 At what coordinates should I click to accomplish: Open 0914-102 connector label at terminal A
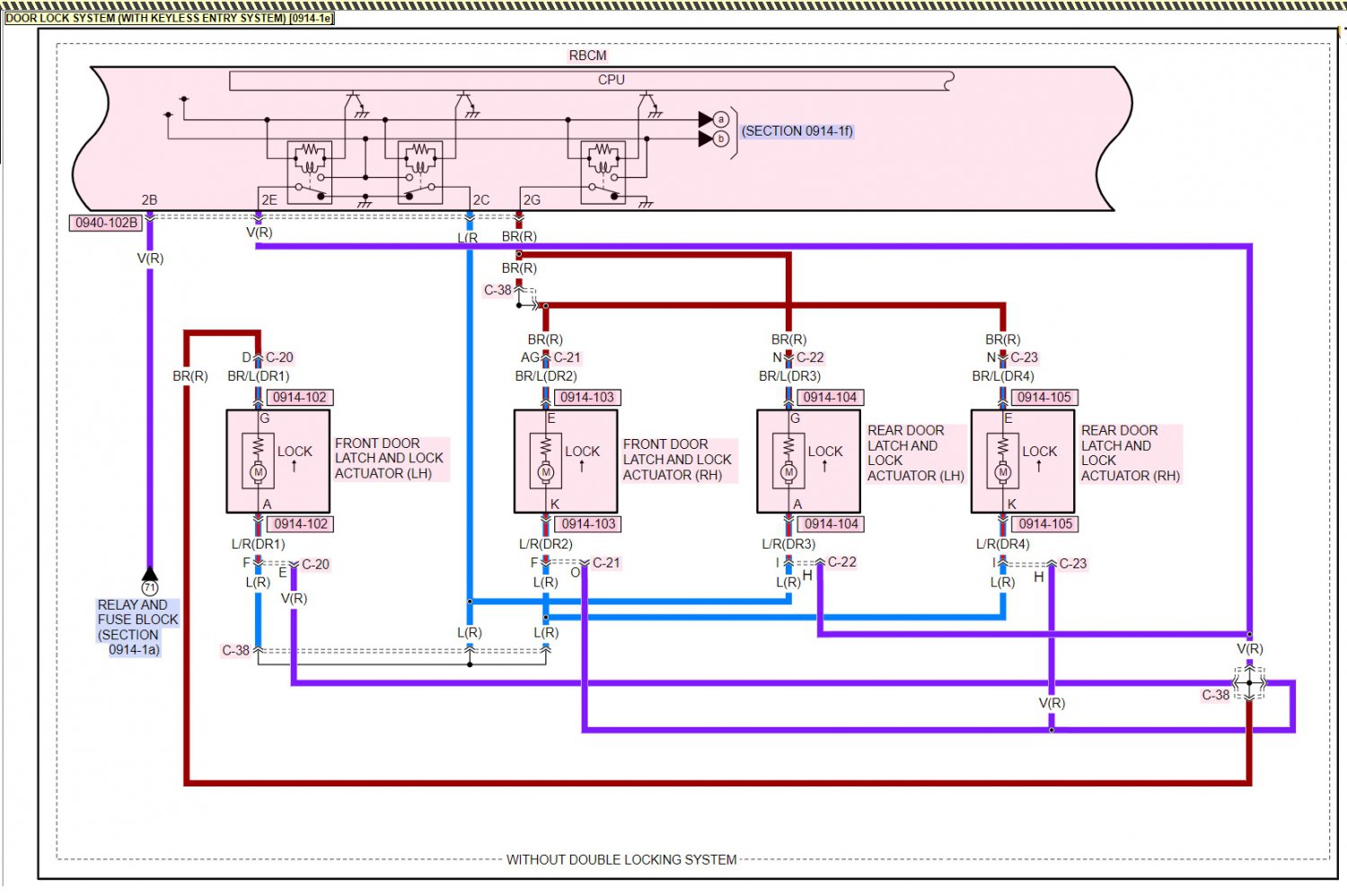(301, 523)
